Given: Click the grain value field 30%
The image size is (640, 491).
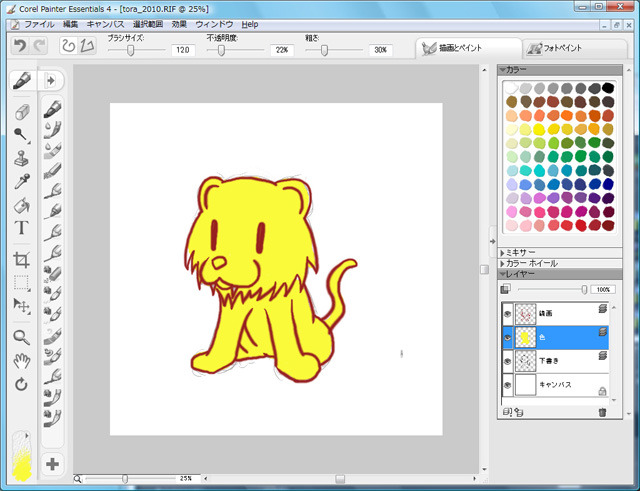Looking at the screenshot, I should (x=380, y=50).
